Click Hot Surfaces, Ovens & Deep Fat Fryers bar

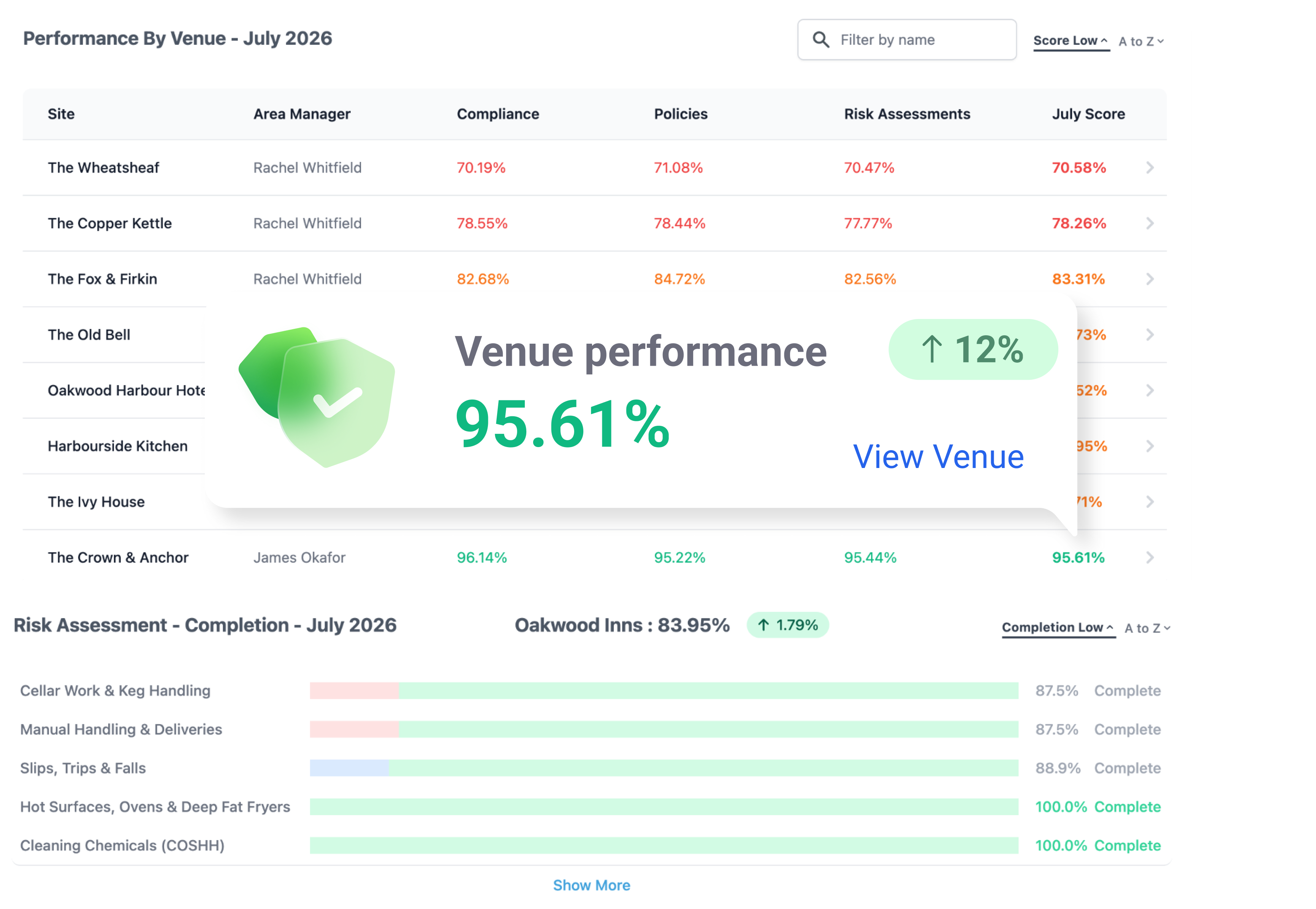click(x=664, y=807)
